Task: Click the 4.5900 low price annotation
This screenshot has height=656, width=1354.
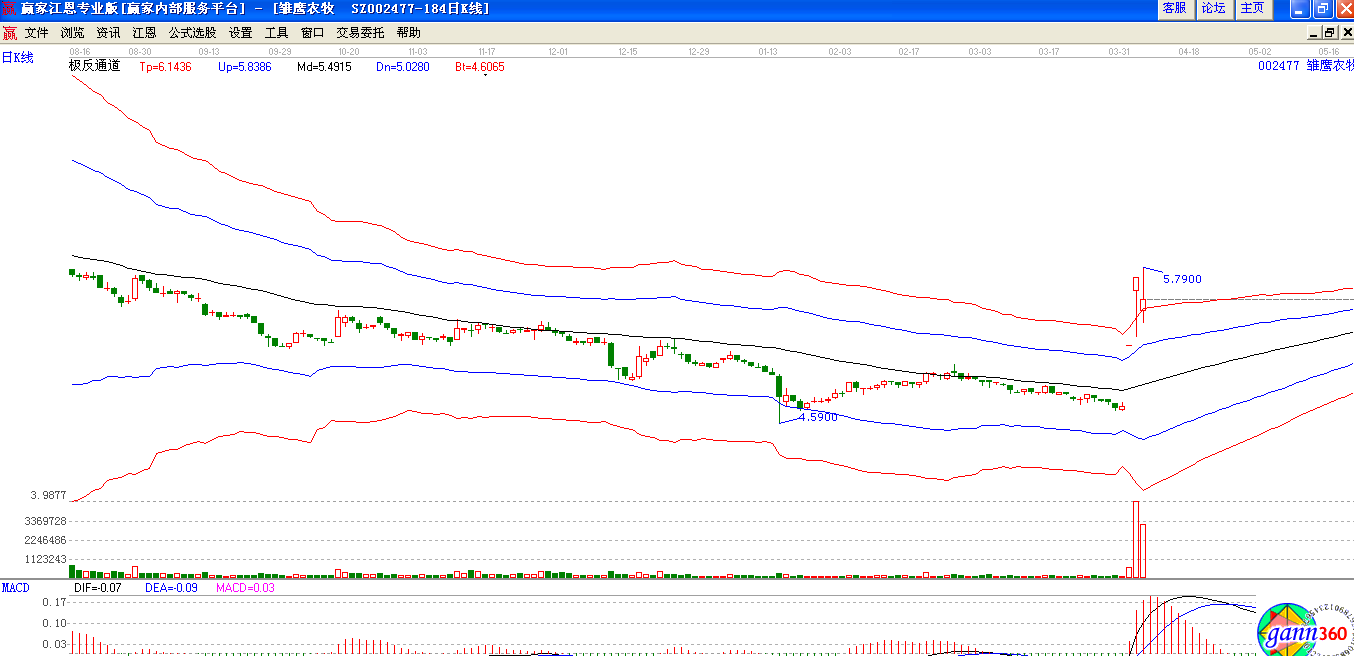Action: (818, 417)
